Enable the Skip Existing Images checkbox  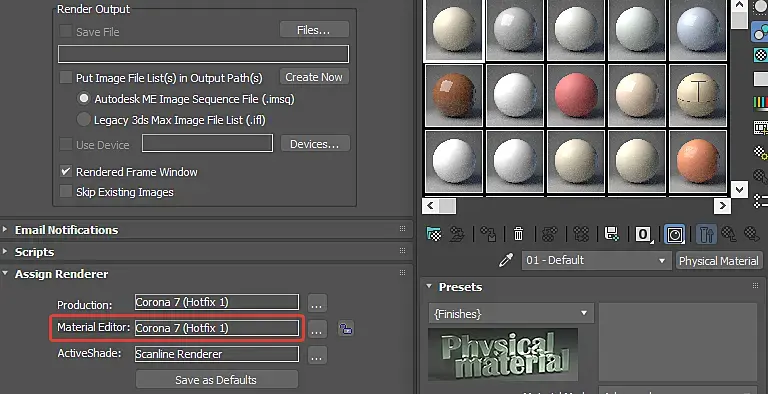click(66, 192)
